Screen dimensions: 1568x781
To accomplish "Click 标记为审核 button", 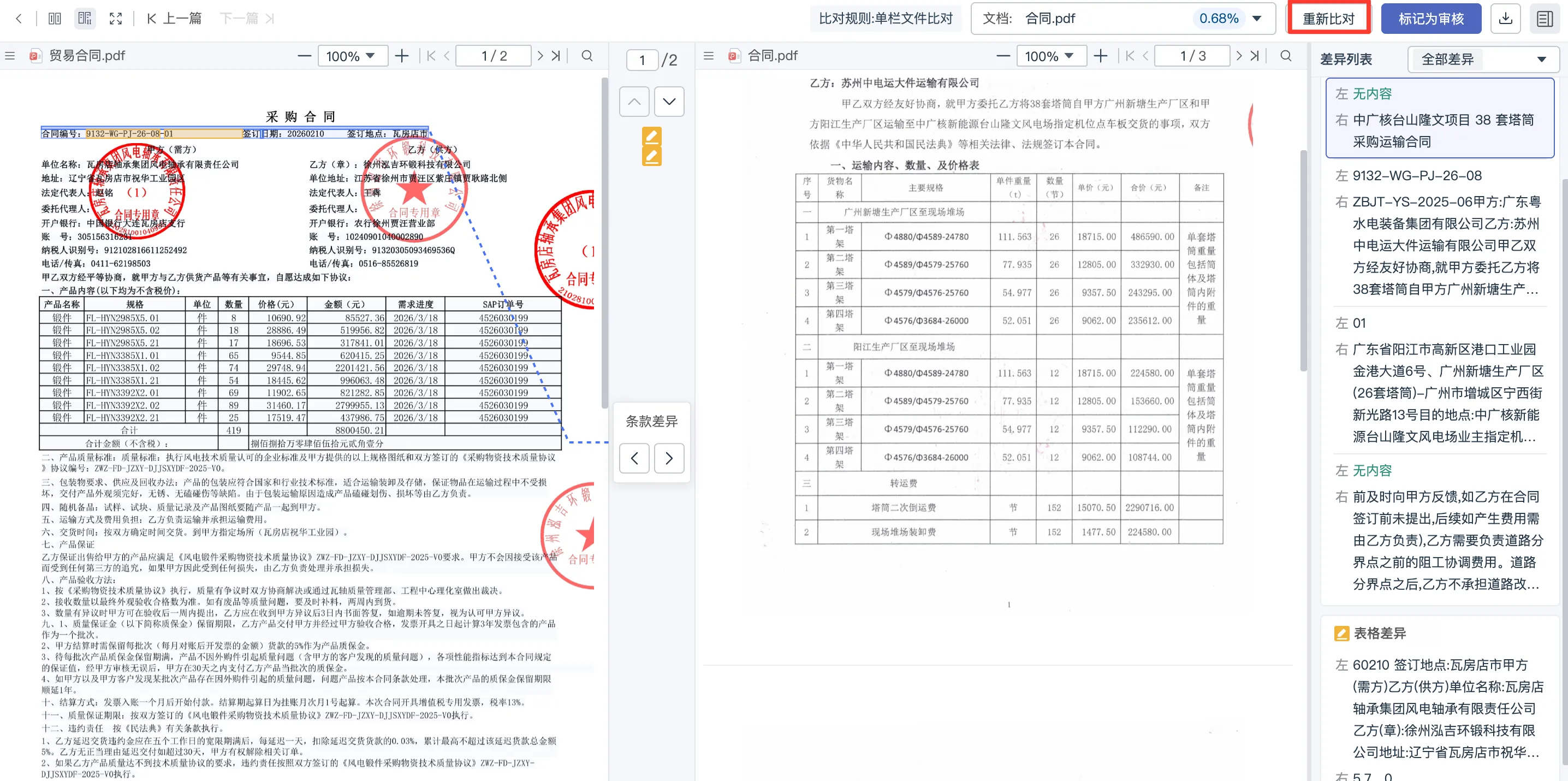I will pos(1430,18).
